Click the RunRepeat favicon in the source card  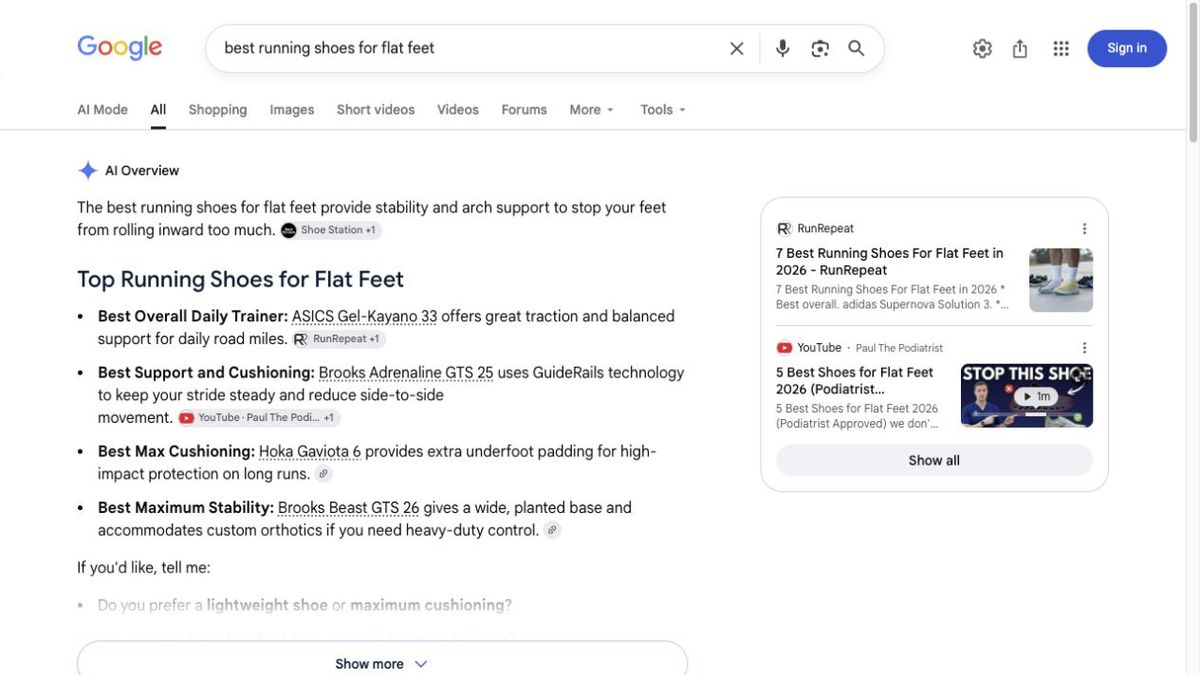784,228
